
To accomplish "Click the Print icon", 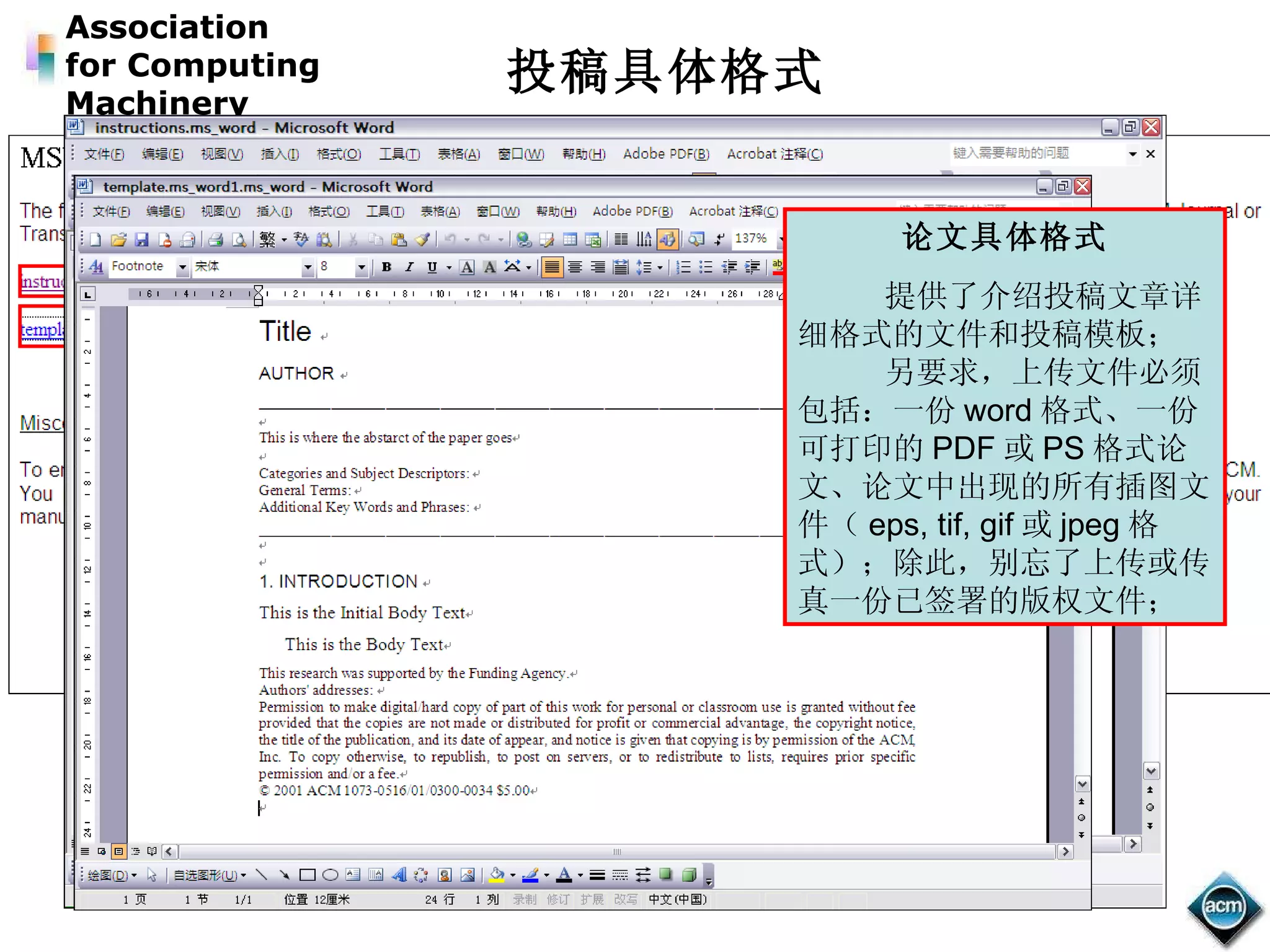I will [x=215, y=239].
